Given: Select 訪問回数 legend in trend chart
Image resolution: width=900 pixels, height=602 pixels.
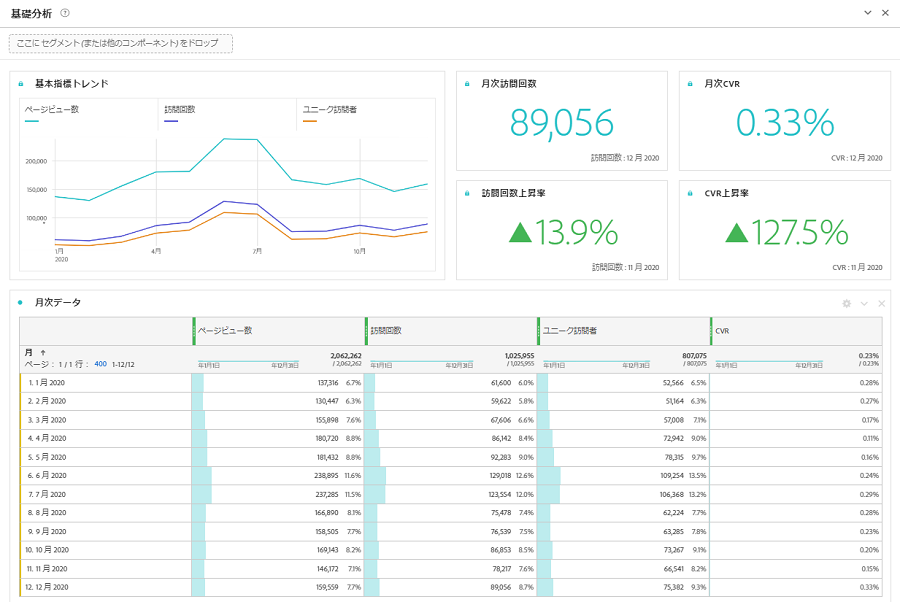Looking at the screenshot, I should 180,110.
